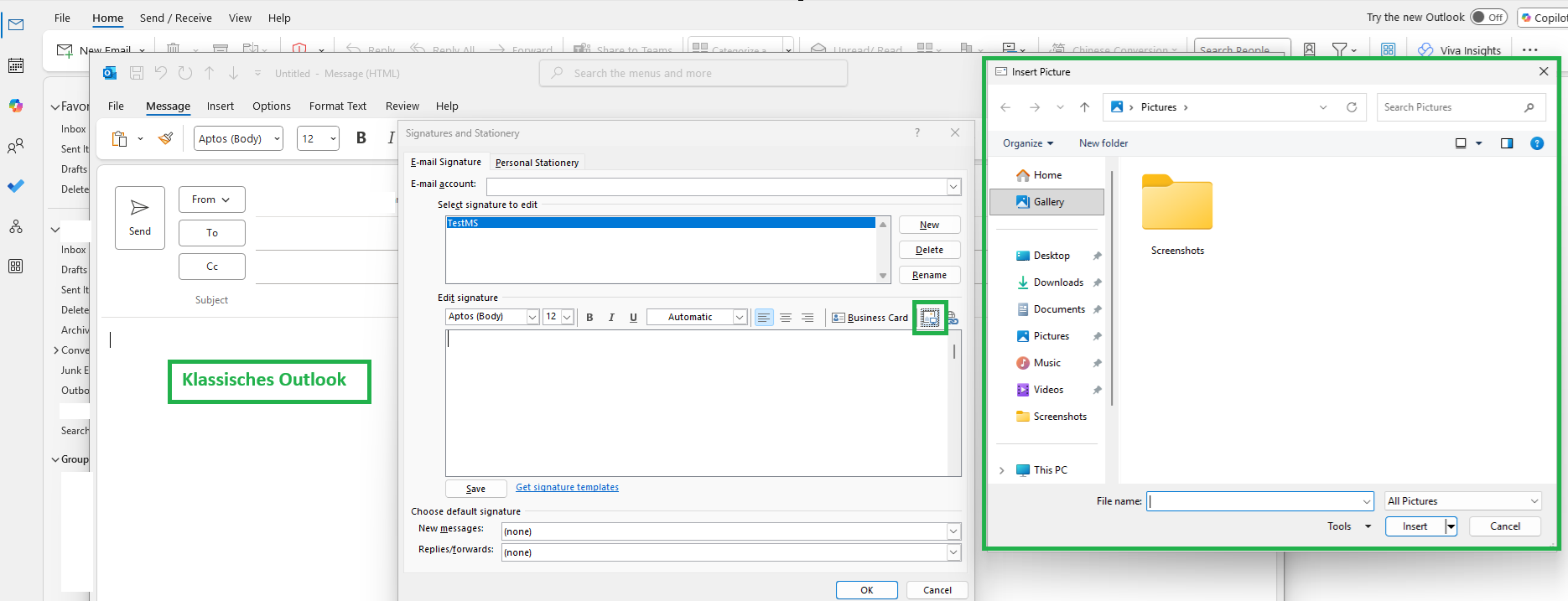Open the People contacts module
The height and width of the screenshot is (601, 1568).
point(16,146)
